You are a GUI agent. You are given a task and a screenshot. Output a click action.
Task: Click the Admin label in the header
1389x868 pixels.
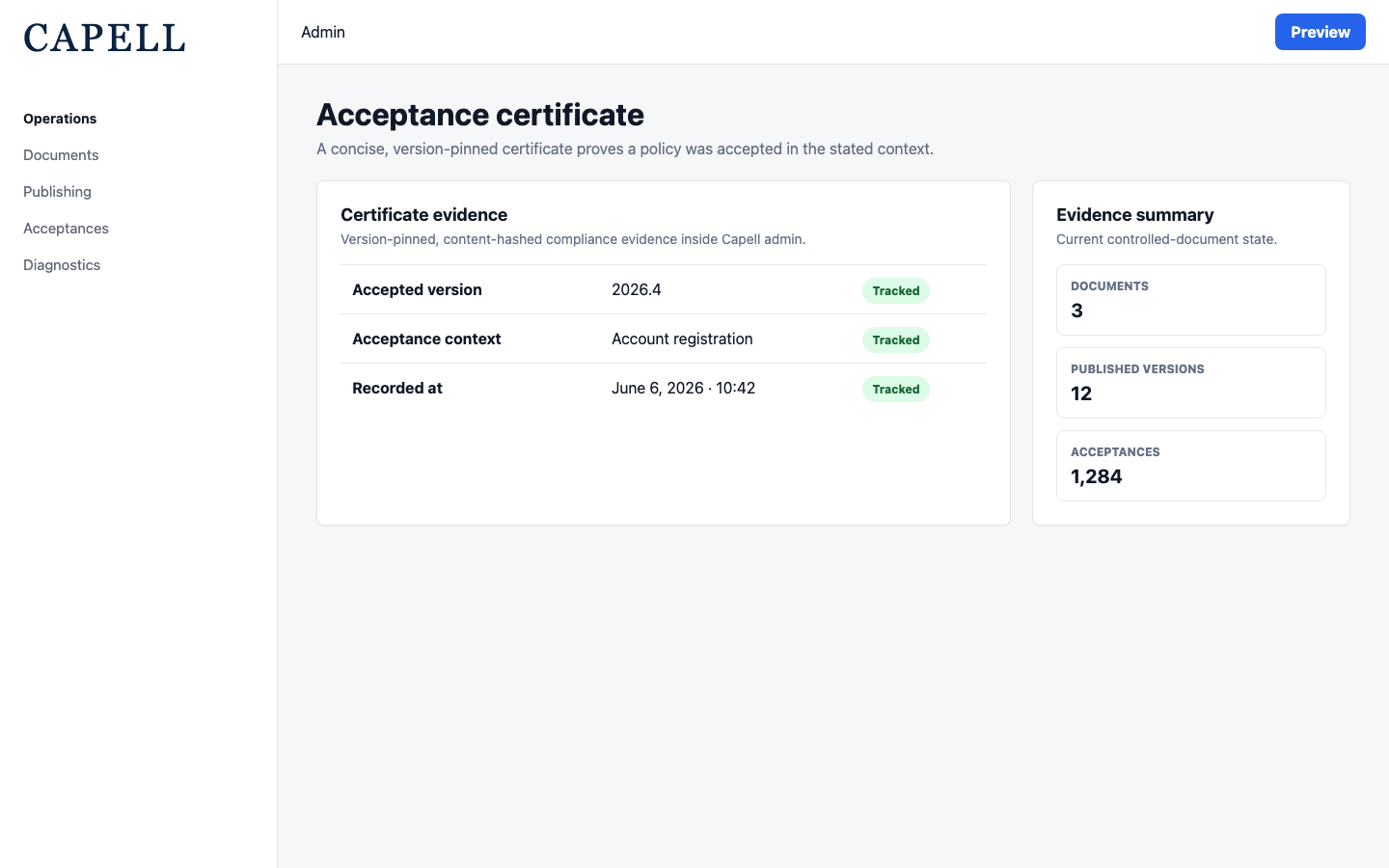tap(323, 32)
